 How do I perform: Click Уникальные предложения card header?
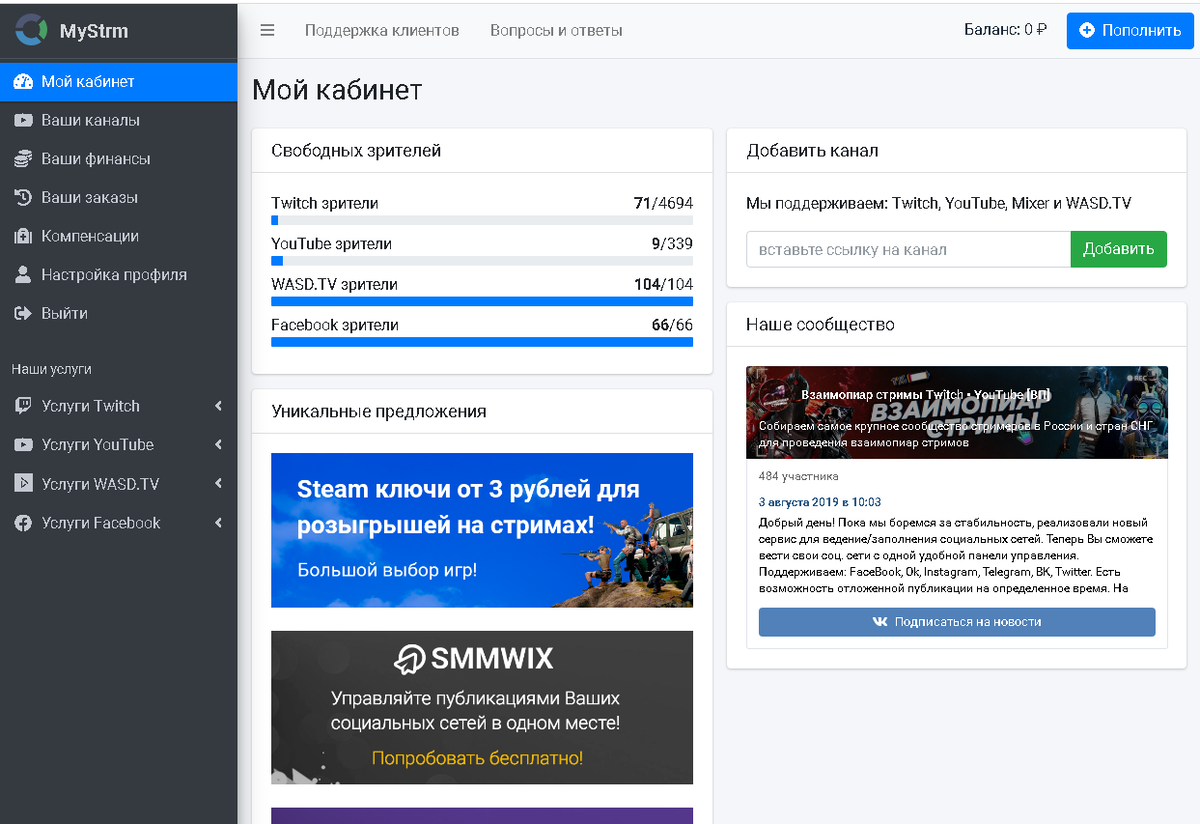click(482, 411)
